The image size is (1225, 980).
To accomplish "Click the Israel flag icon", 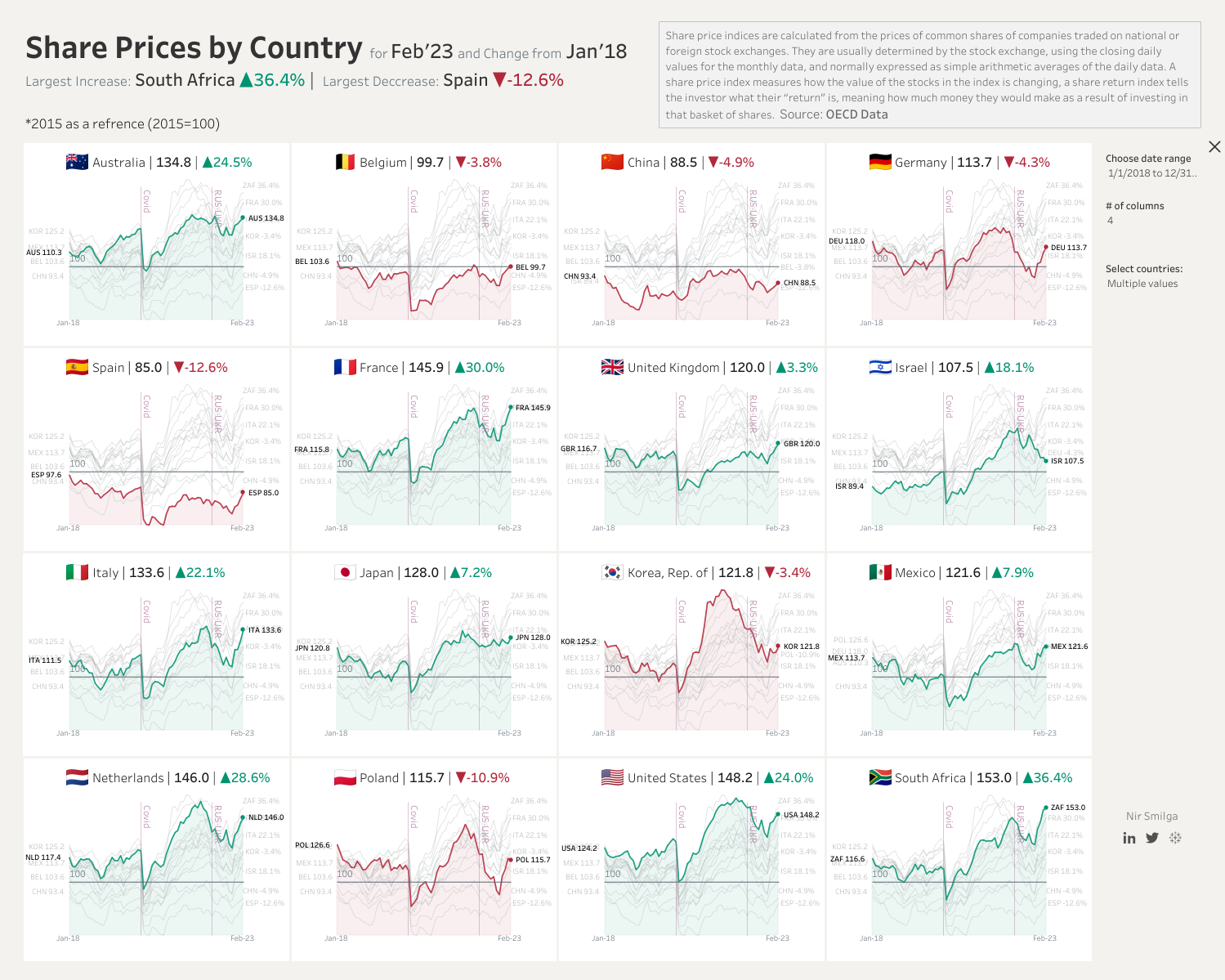I will point(880,367).
